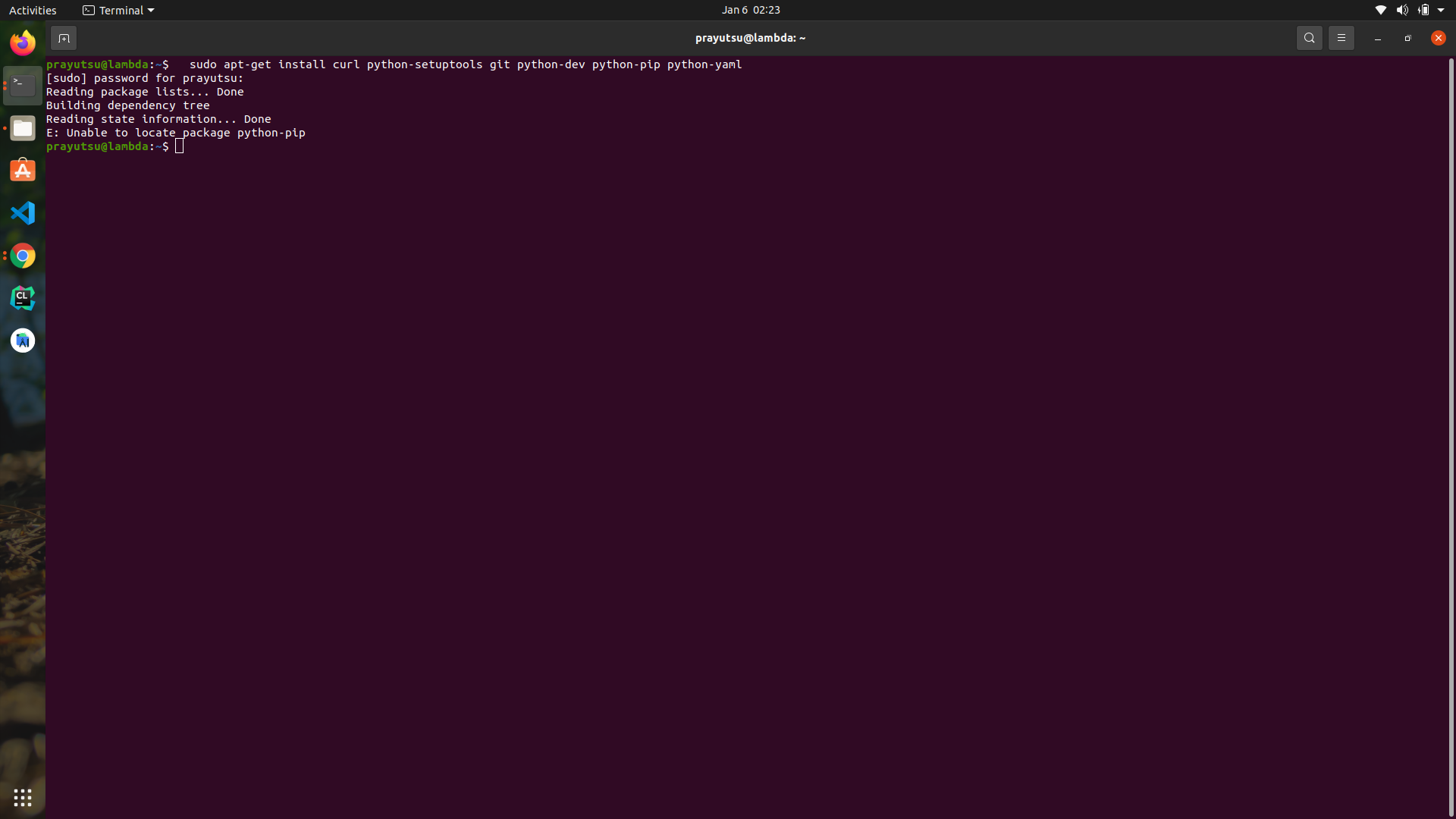Click Terminal icon in dock
The height and width of the screenshot is (819, 1456).
[23, 86]
